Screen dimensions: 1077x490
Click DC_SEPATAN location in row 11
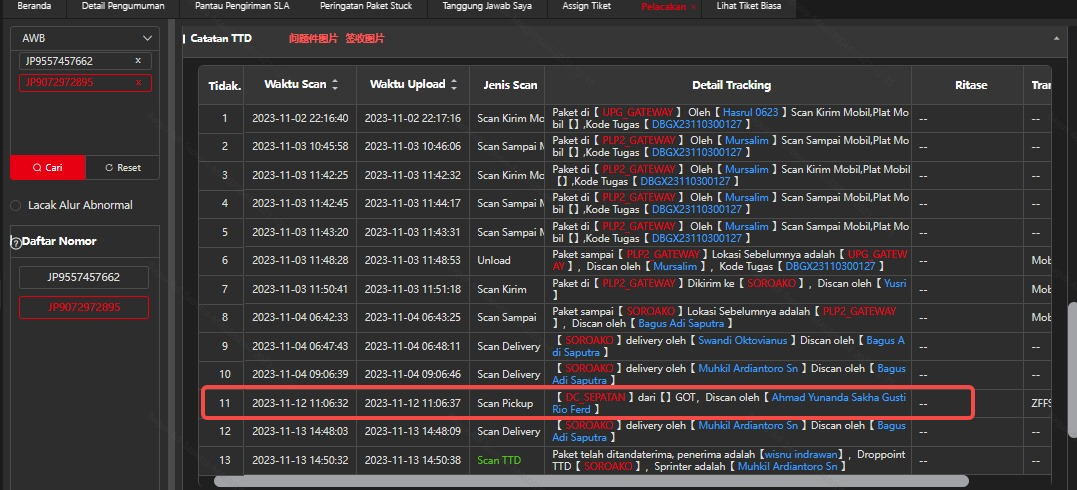tap(596, 397)
